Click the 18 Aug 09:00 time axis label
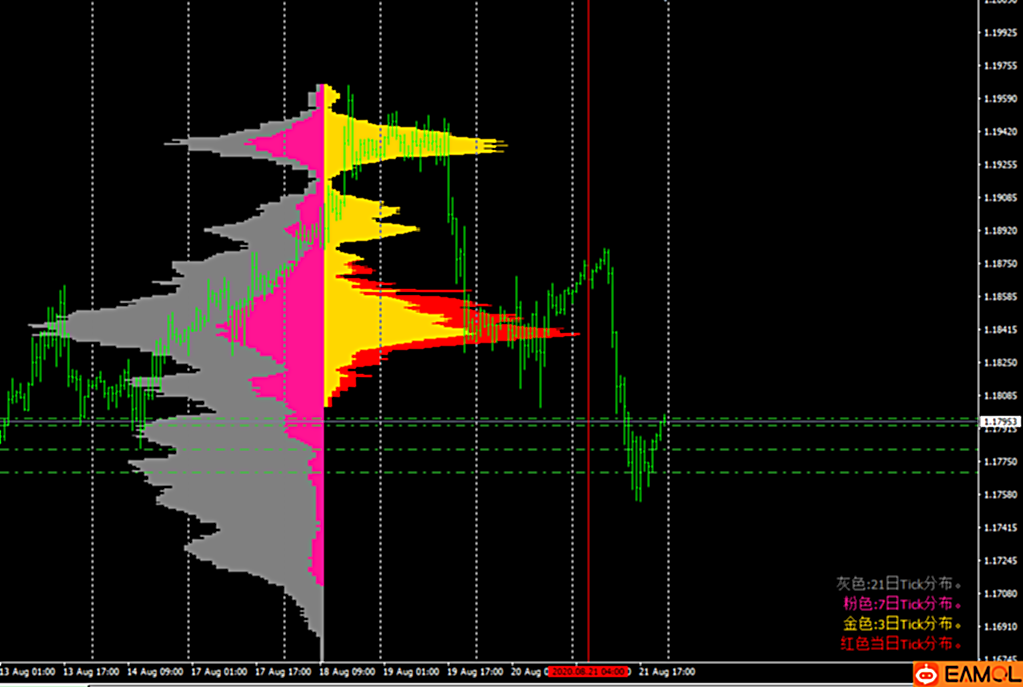This screenshot has width=1023, height=687. click(347, 671)
